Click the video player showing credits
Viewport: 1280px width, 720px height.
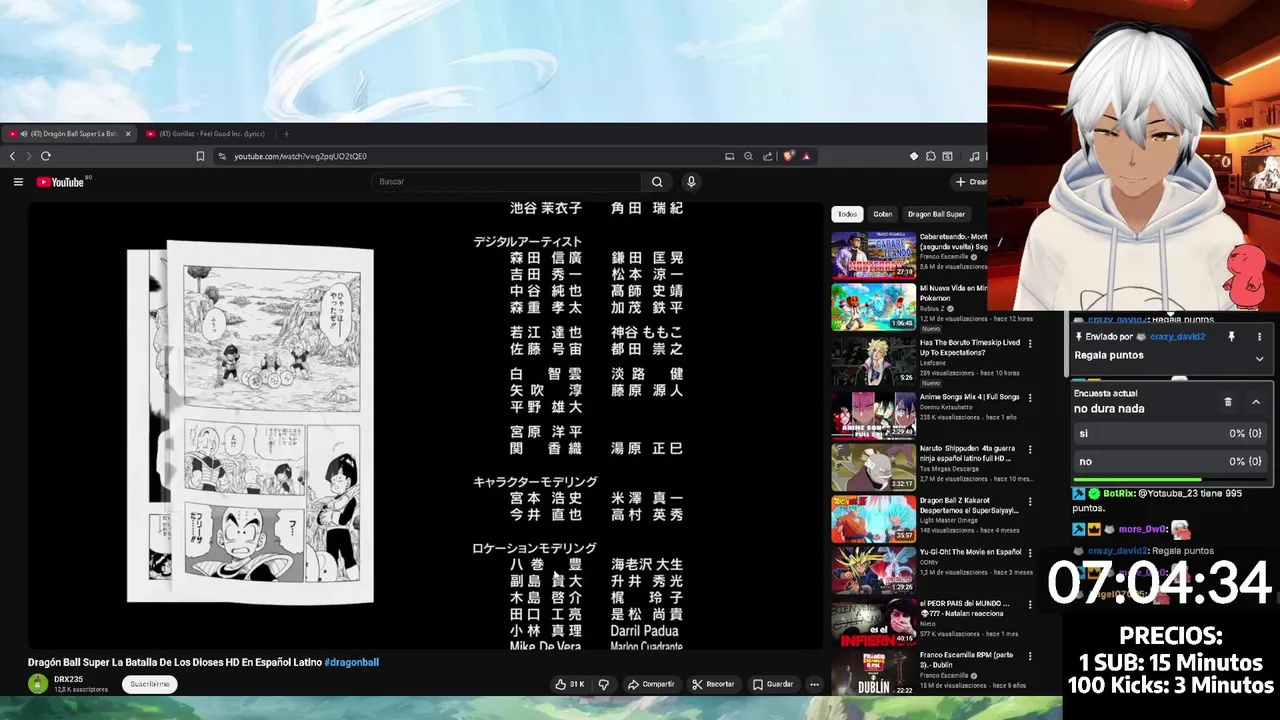pyautogui.click(x=425, y=426)
